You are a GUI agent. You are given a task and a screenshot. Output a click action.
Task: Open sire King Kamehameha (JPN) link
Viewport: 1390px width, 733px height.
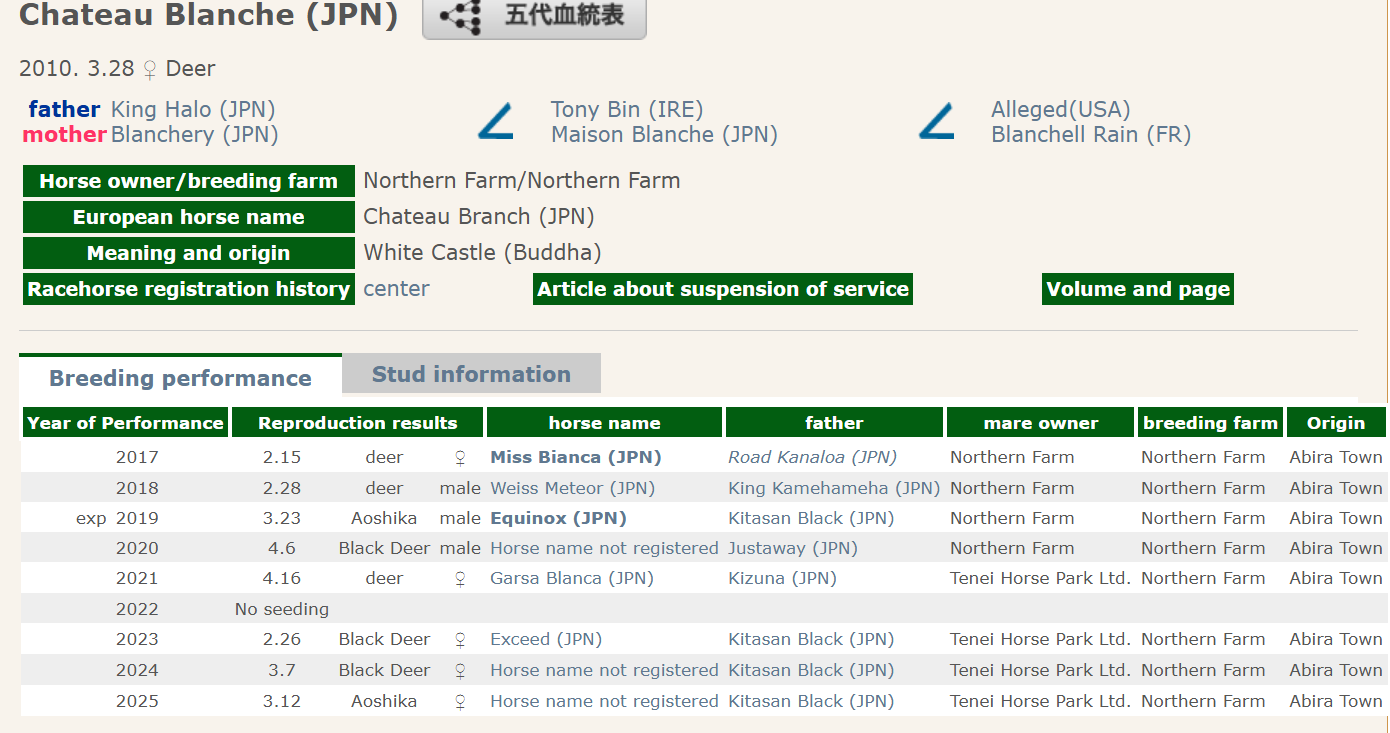click(834, 488)
